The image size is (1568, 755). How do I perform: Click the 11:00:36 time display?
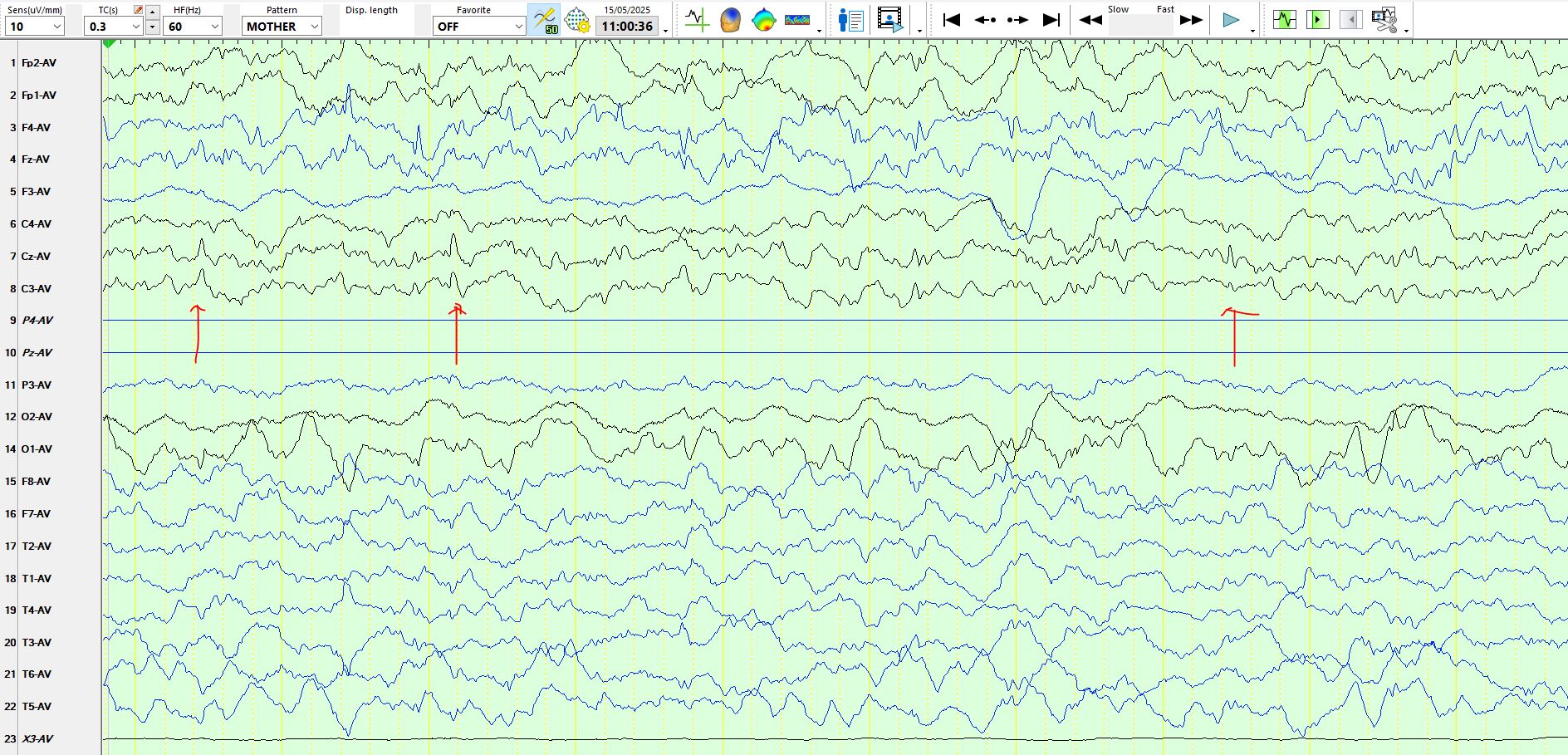(627, 27)
